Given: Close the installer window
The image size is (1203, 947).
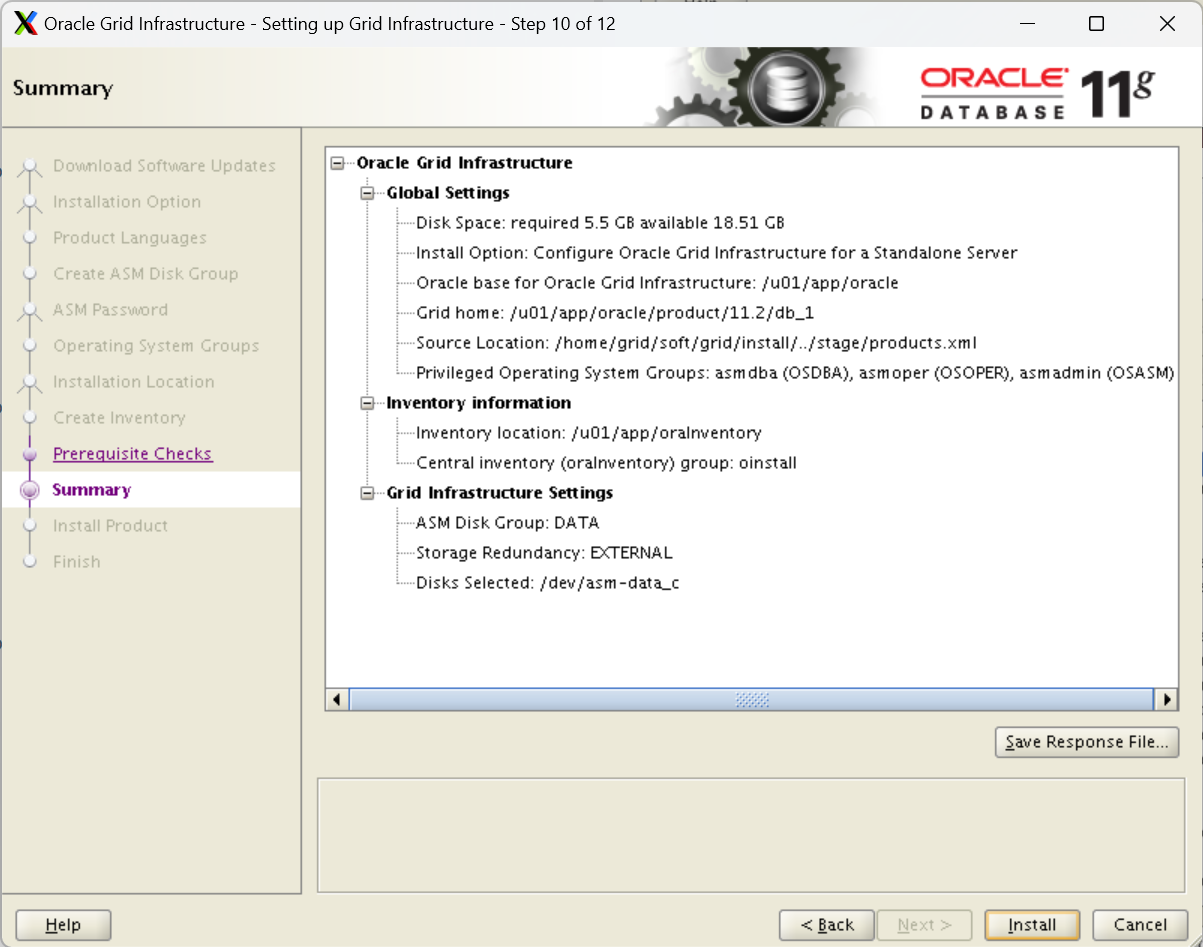Looking at the screenshot, I should 1167,24.
